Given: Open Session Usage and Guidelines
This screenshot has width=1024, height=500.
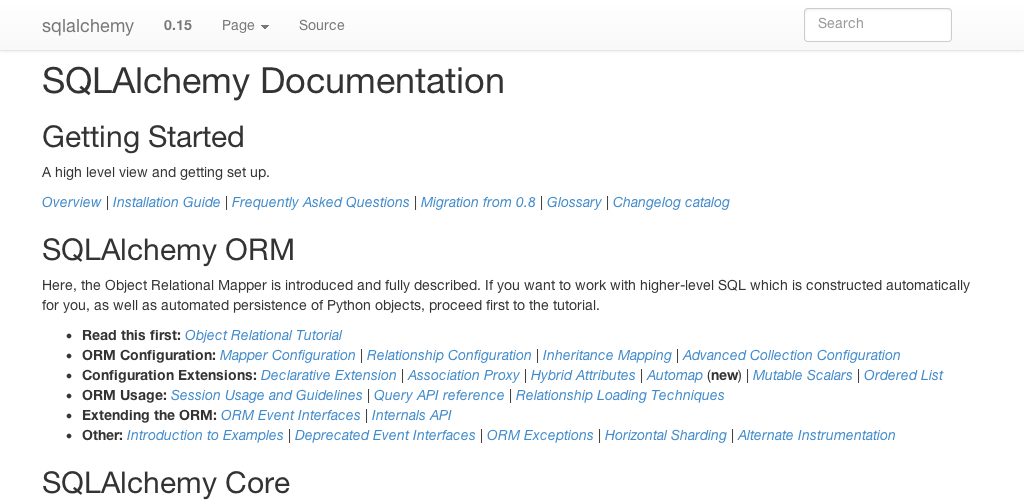Looking at the screenshot, I should coord(266,396).
